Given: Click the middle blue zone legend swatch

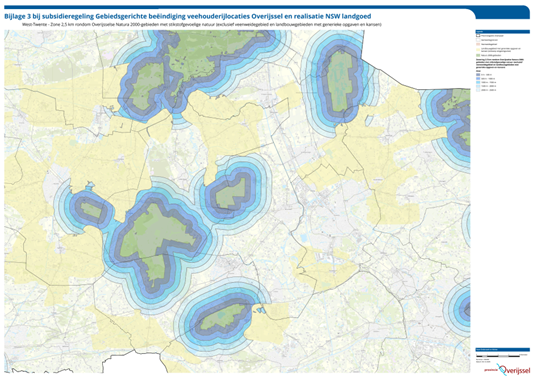Looking at the screenshot, I should [x=478, y=82].
